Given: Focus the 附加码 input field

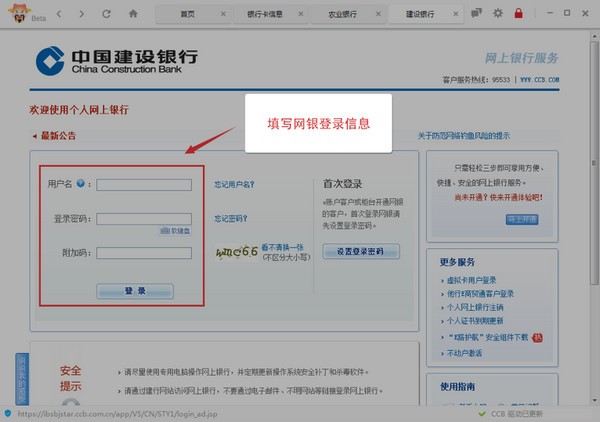Looking at the screenshot, I should (x=144, y=253).
